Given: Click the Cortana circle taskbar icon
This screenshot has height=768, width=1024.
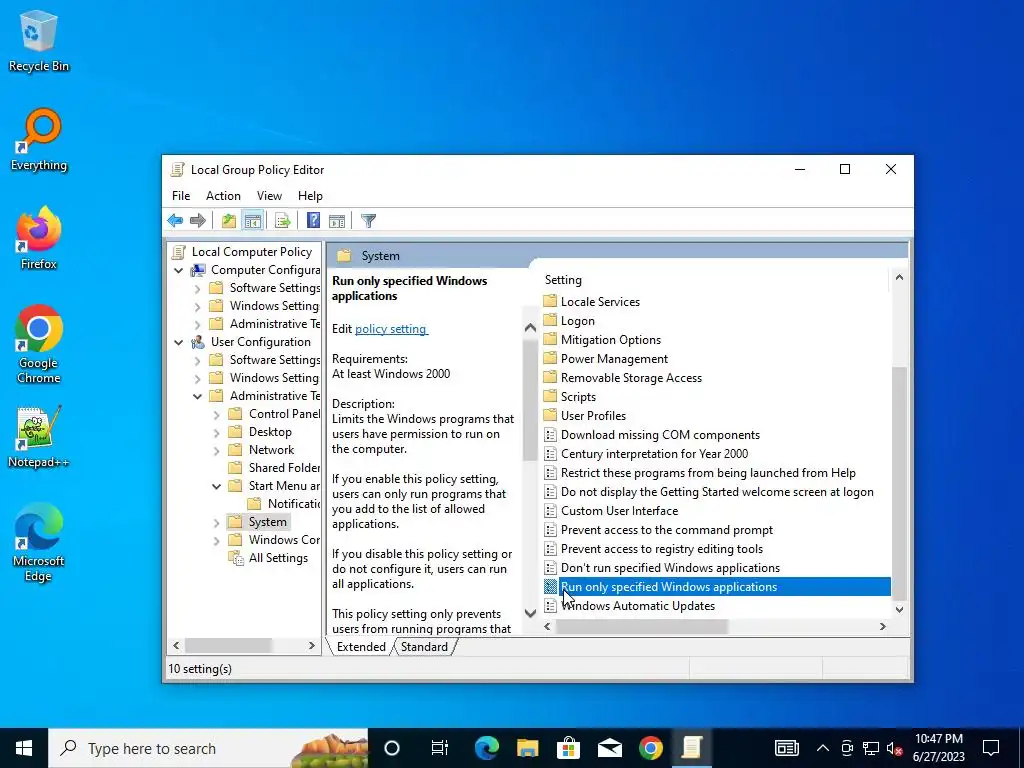Looking at the screenshot, I should tap(392, 748).
